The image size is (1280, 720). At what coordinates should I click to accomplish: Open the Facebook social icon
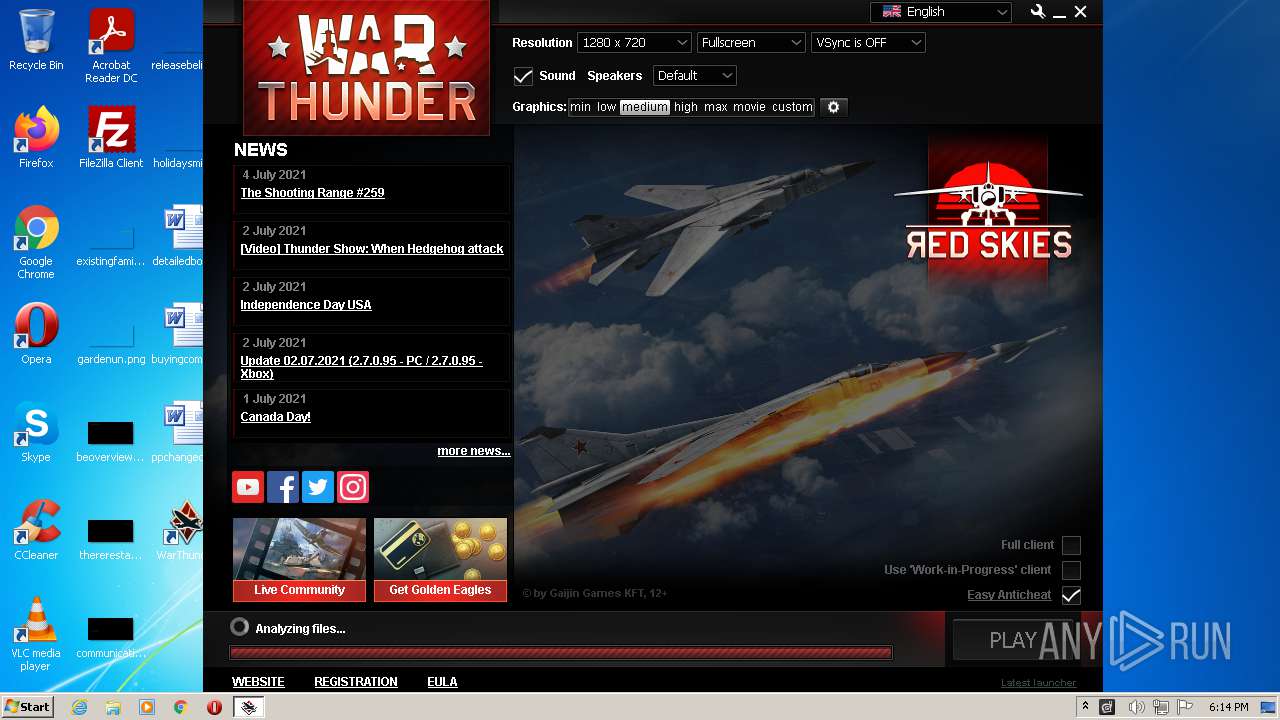click(x=283, y=487)
